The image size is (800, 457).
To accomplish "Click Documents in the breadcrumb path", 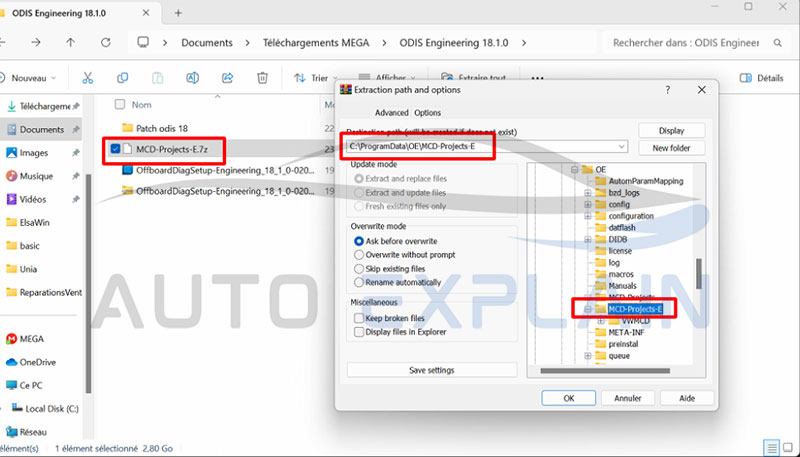I will (207, 43).
